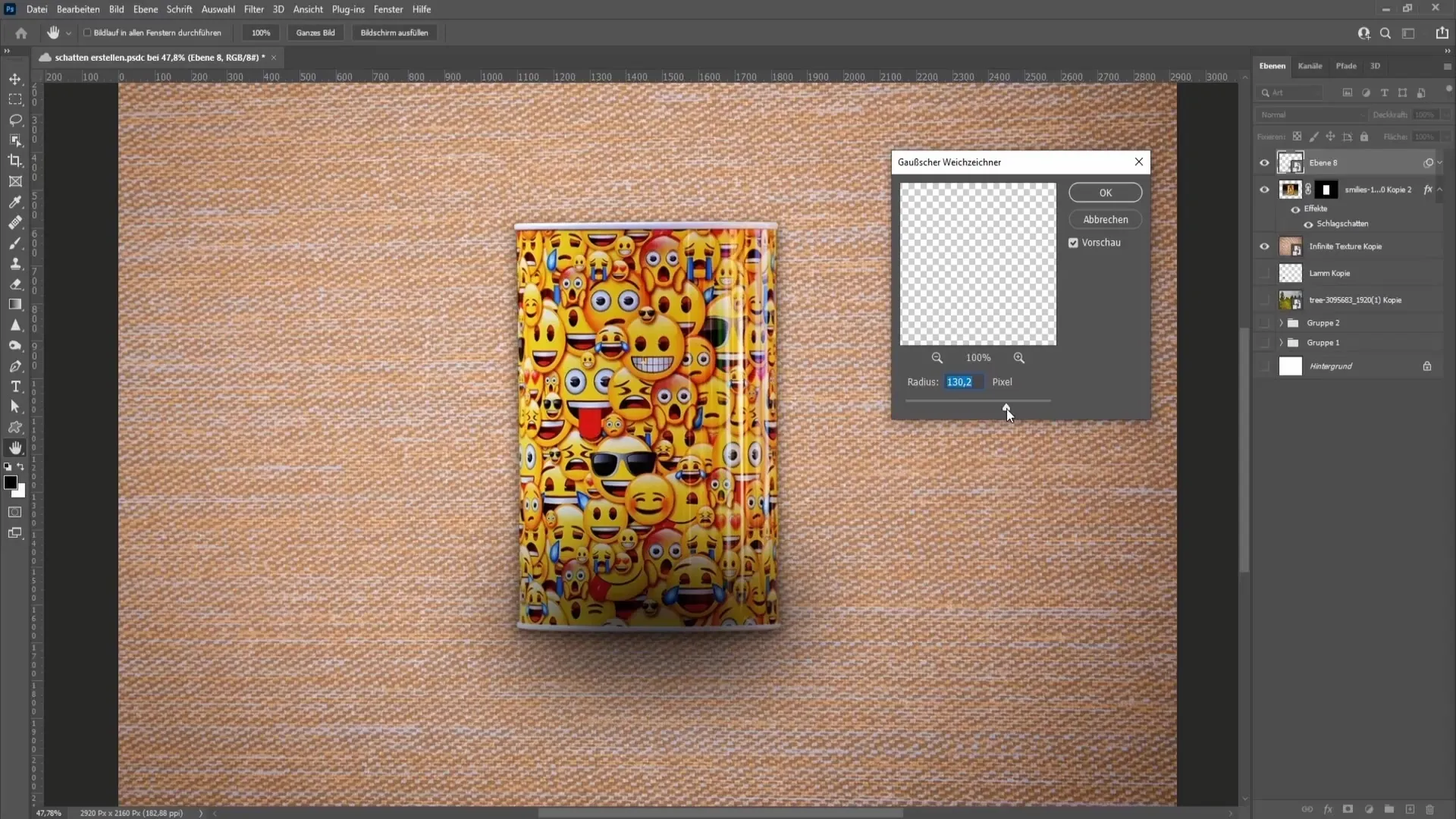Click the Ganzes Bild button
The width and height of the screenshot is (1456, 819).
coord(315,33)
